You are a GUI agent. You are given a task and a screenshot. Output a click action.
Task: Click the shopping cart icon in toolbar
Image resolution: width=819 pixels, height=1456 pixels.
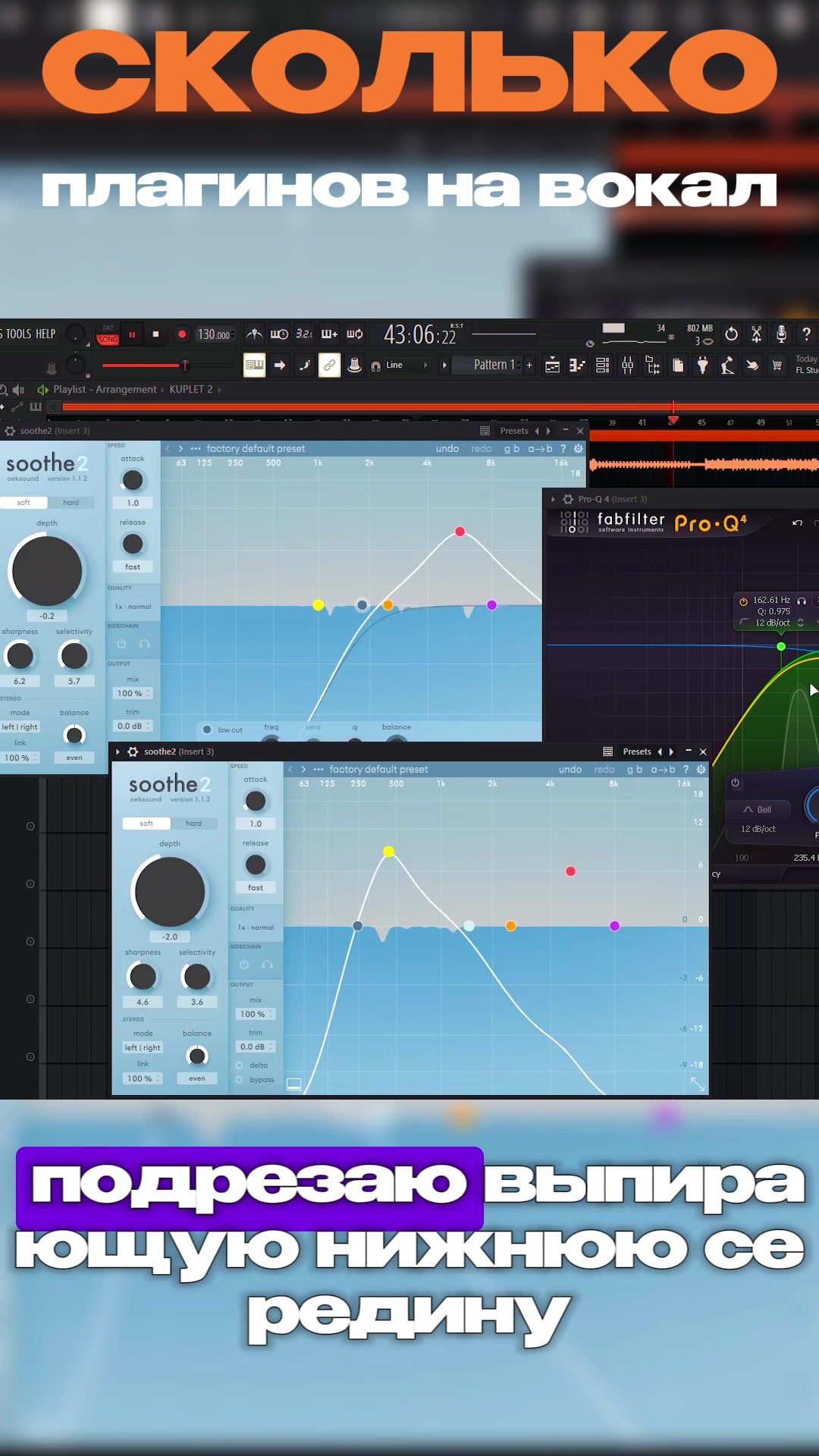coord(777,366)
